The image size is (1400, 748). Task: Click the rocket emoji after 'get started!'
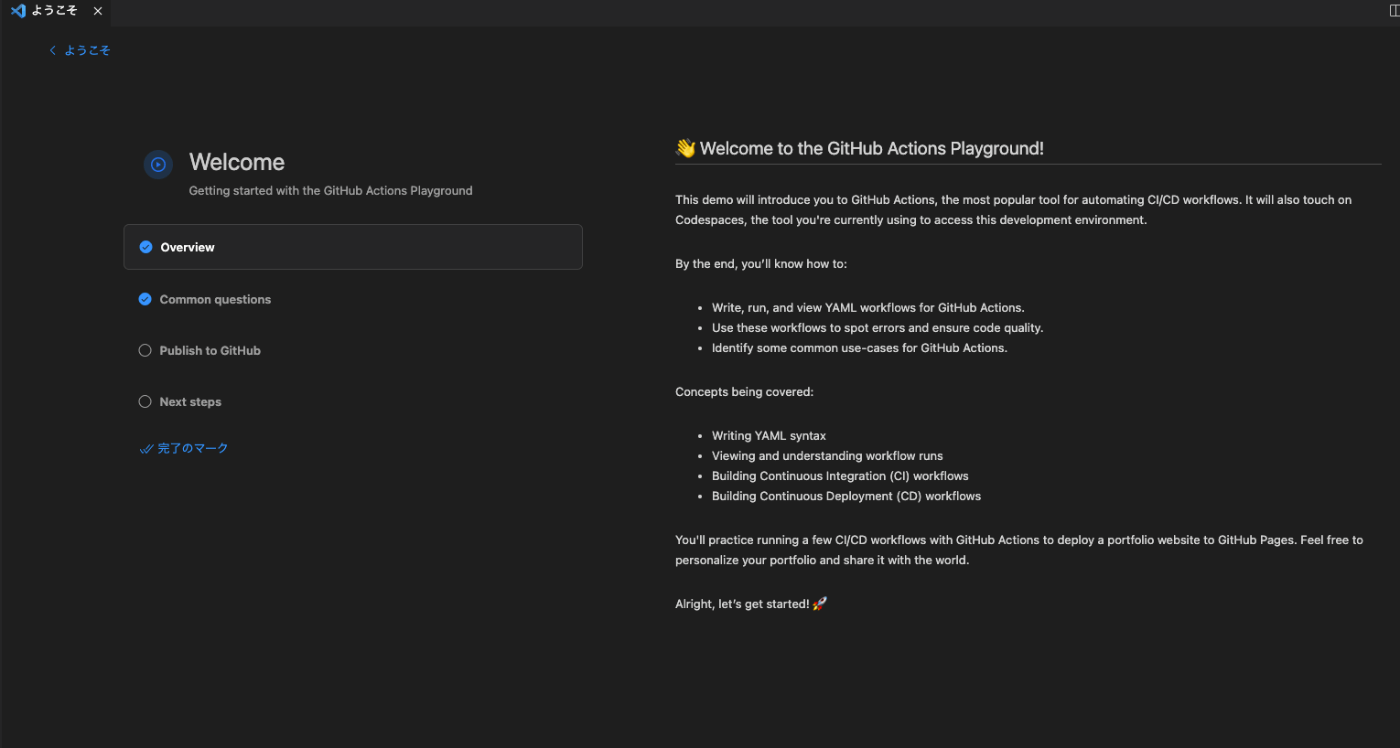pos(820,604)
